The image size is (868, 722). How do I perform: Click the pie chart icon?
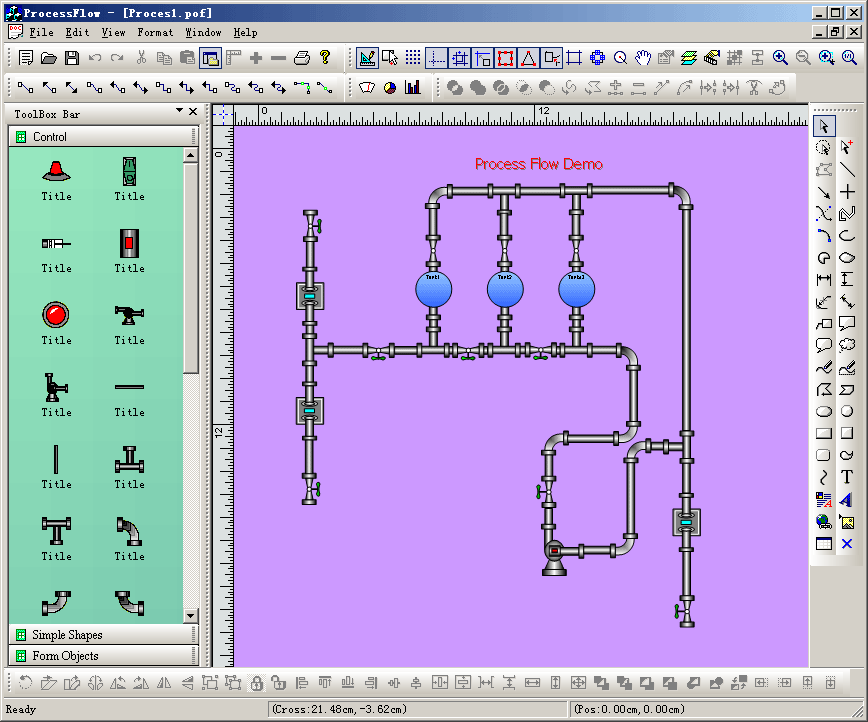point(390,87)
